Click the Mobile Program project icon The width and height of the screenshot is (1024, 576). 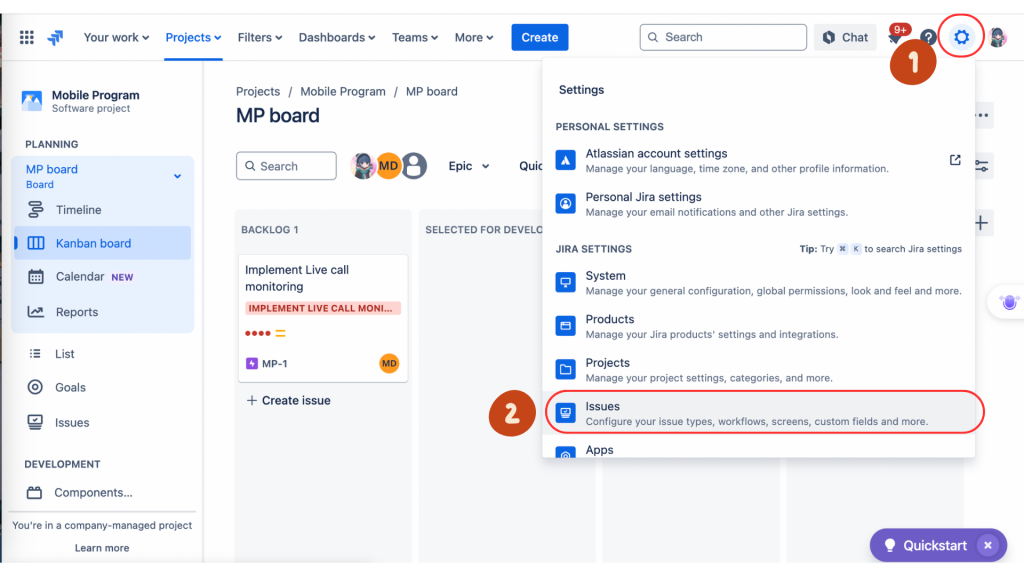click(31, 101)
